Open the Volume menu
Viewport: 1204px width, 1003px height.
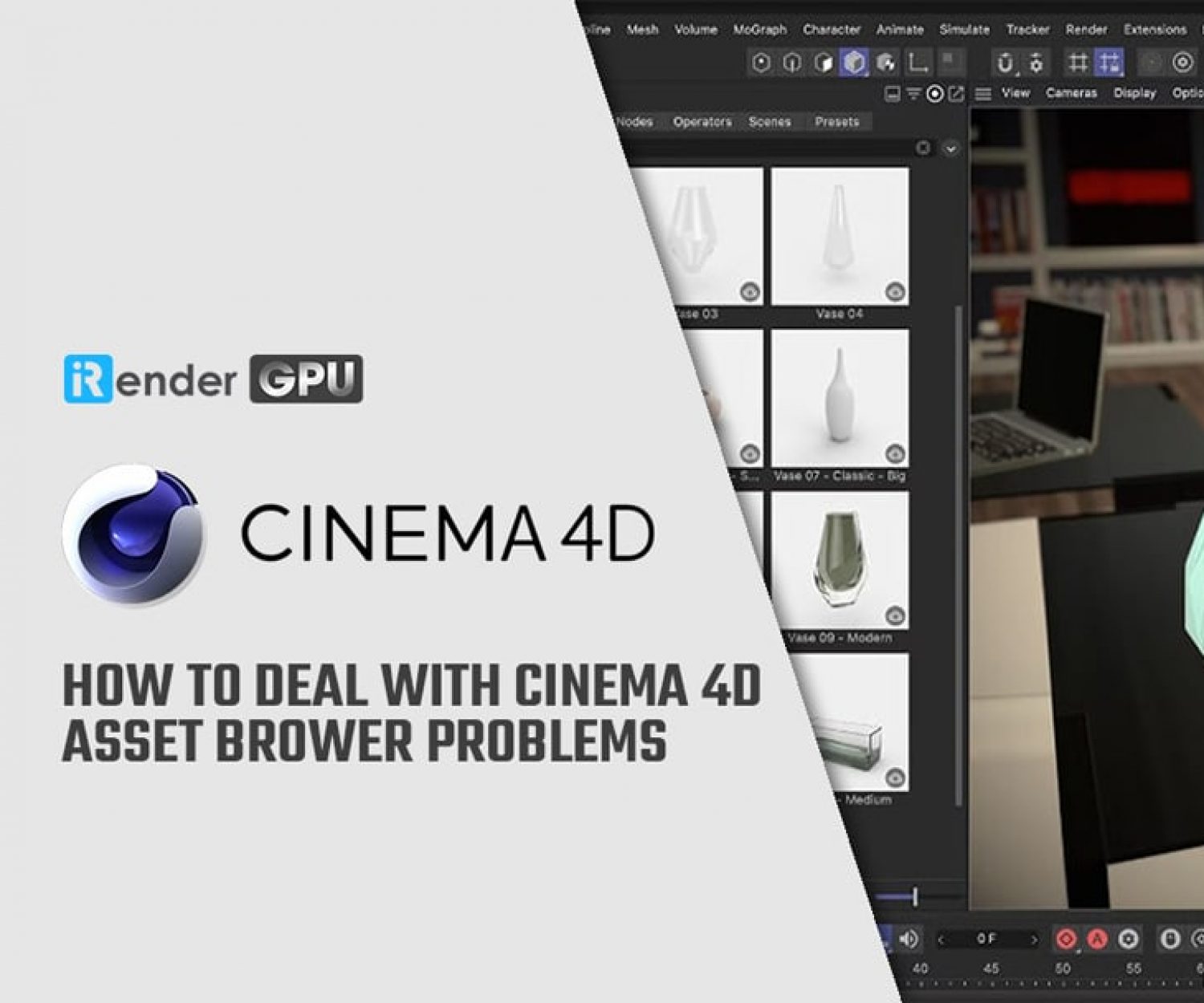pyautogui.click(x=695, y=30)
